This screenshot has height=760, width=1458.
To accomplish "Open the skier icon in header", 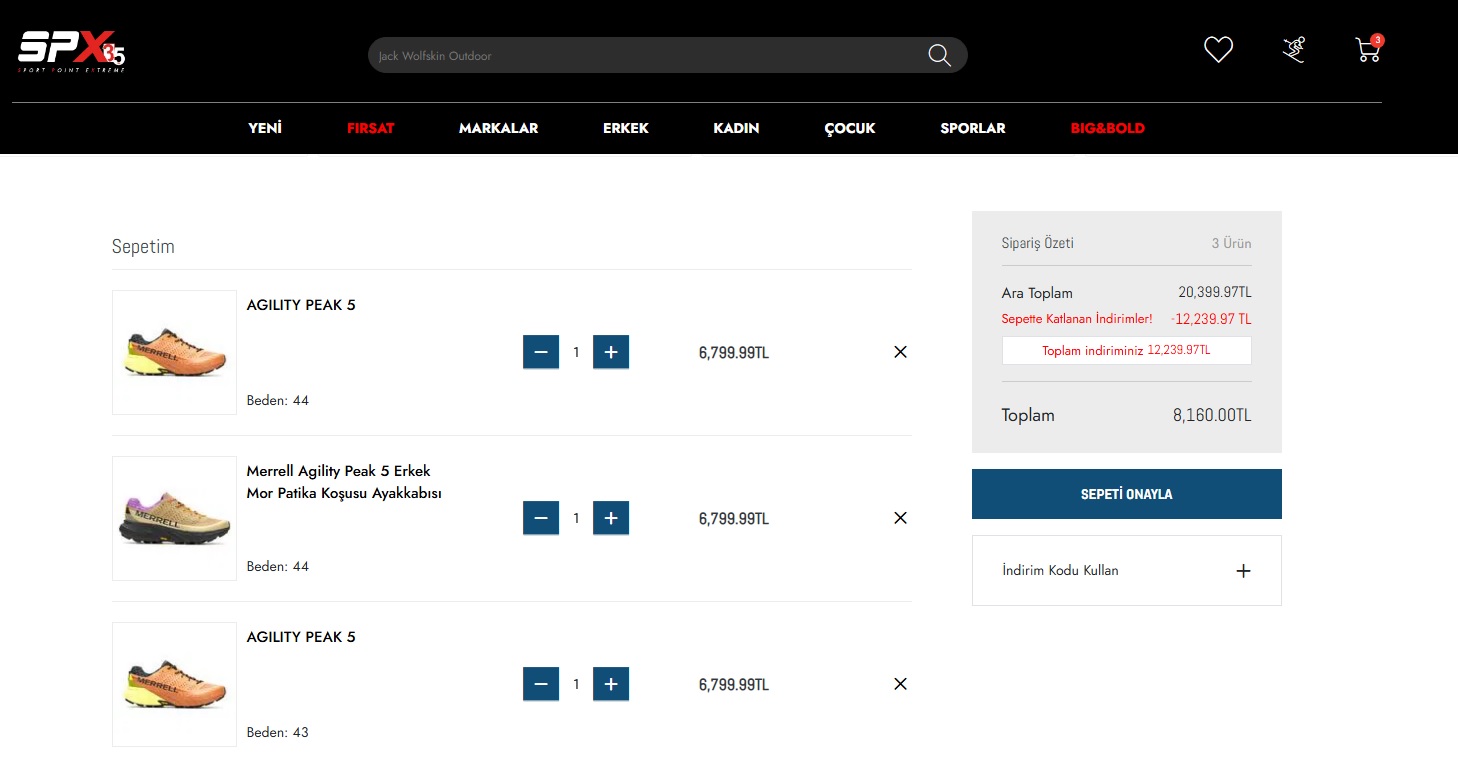I will (1294, 49).
